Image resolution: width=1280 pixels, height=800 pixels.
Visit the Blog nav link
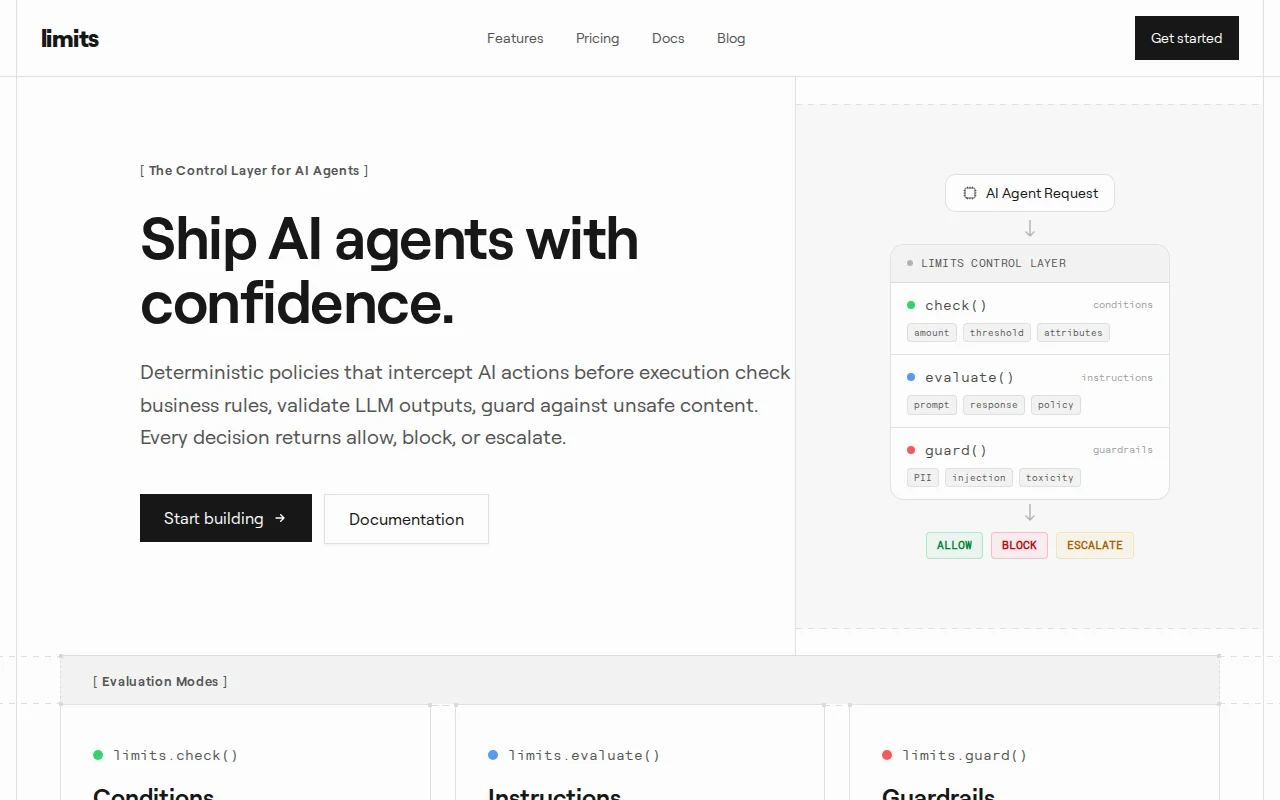click(x=731, y=38)
